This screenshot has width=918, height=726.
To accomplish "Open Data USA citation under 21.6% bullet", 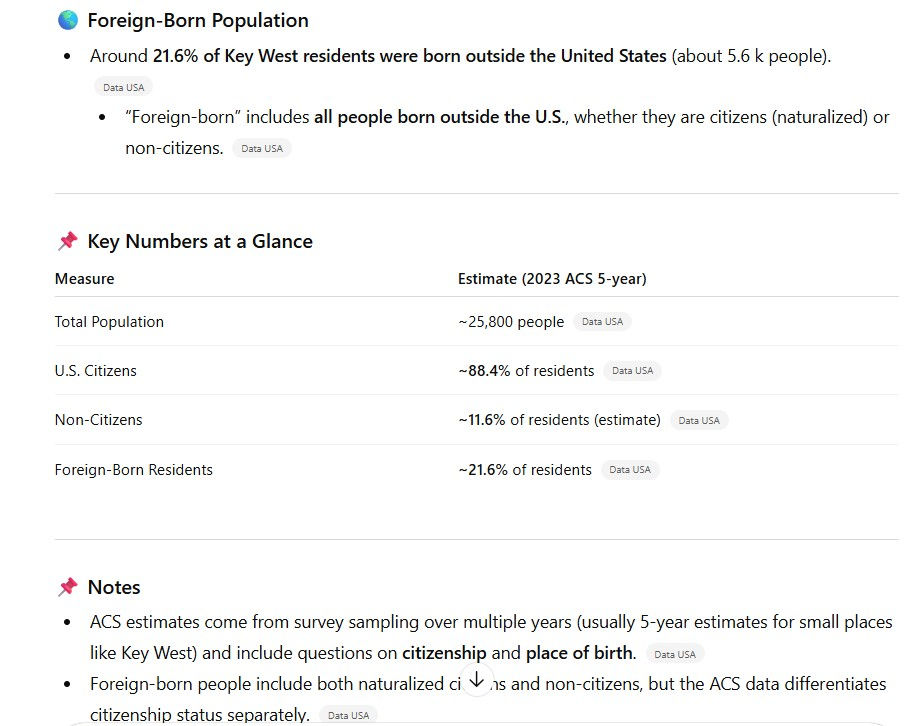I will pos(124,87).
